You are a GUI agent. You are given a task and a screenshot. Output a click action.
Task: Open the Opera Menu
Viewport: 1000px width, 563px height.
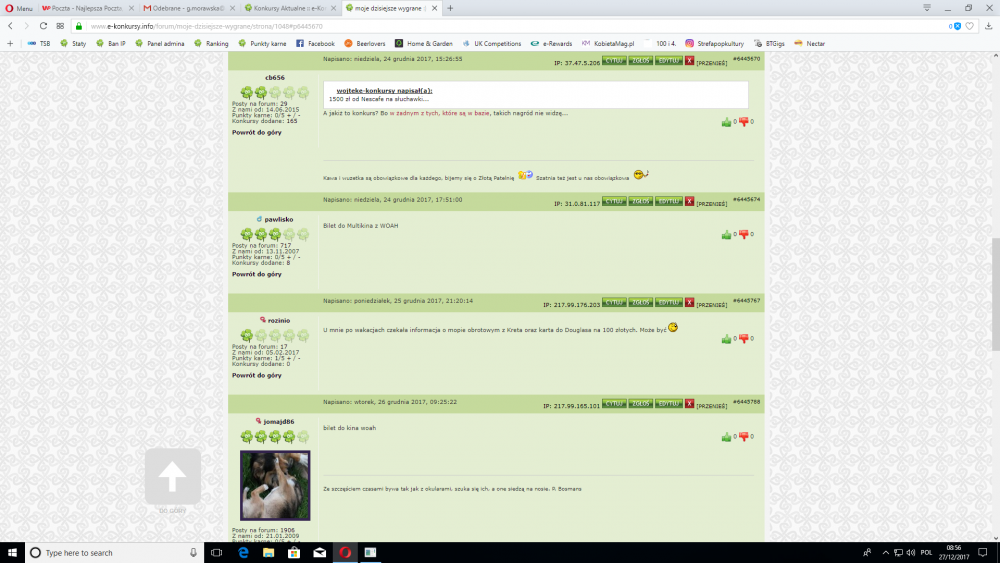click(x=18, y=8)
